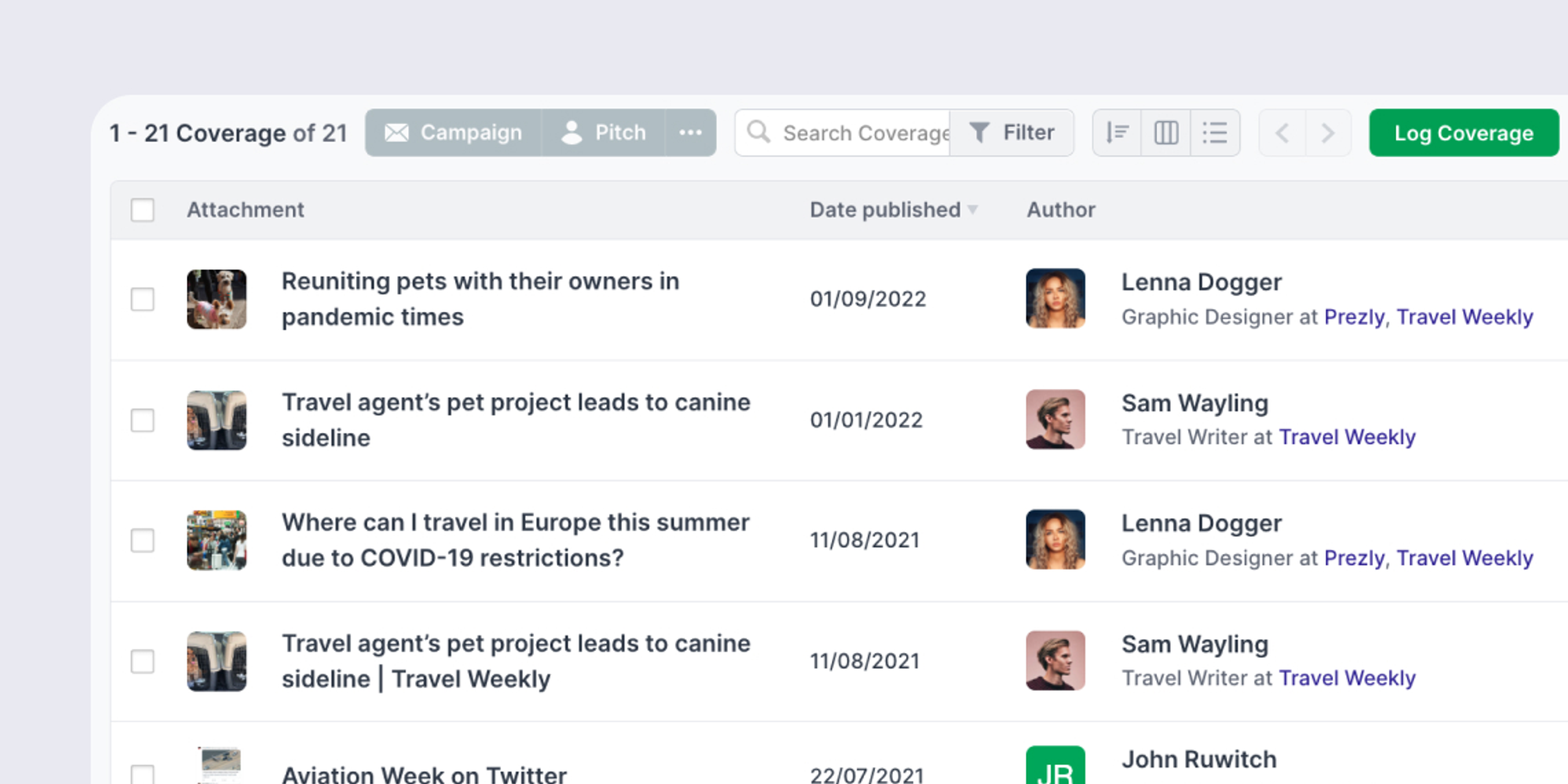Click the search magnifier icon
Image resolution: width=1568 pixels, height=784 pixels.
[x=758, y=132]
